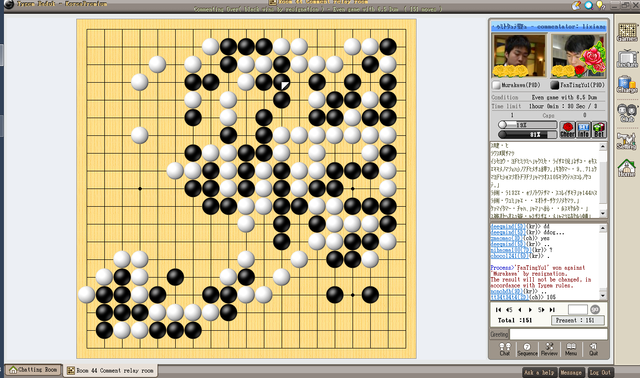Open the Charge icon in sidebar
640x378 pixels.
pos(627,84)
